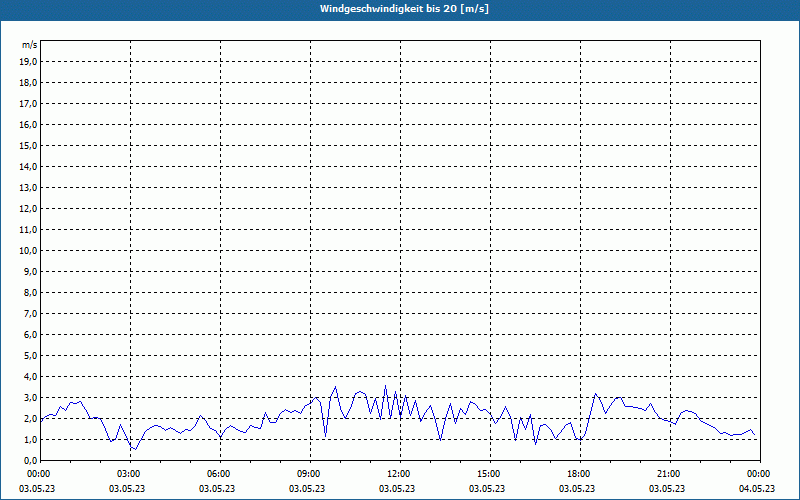Pick the 15,0 y-axis label
This screenshot has height=500, width=800.
[x=30, y=145]
